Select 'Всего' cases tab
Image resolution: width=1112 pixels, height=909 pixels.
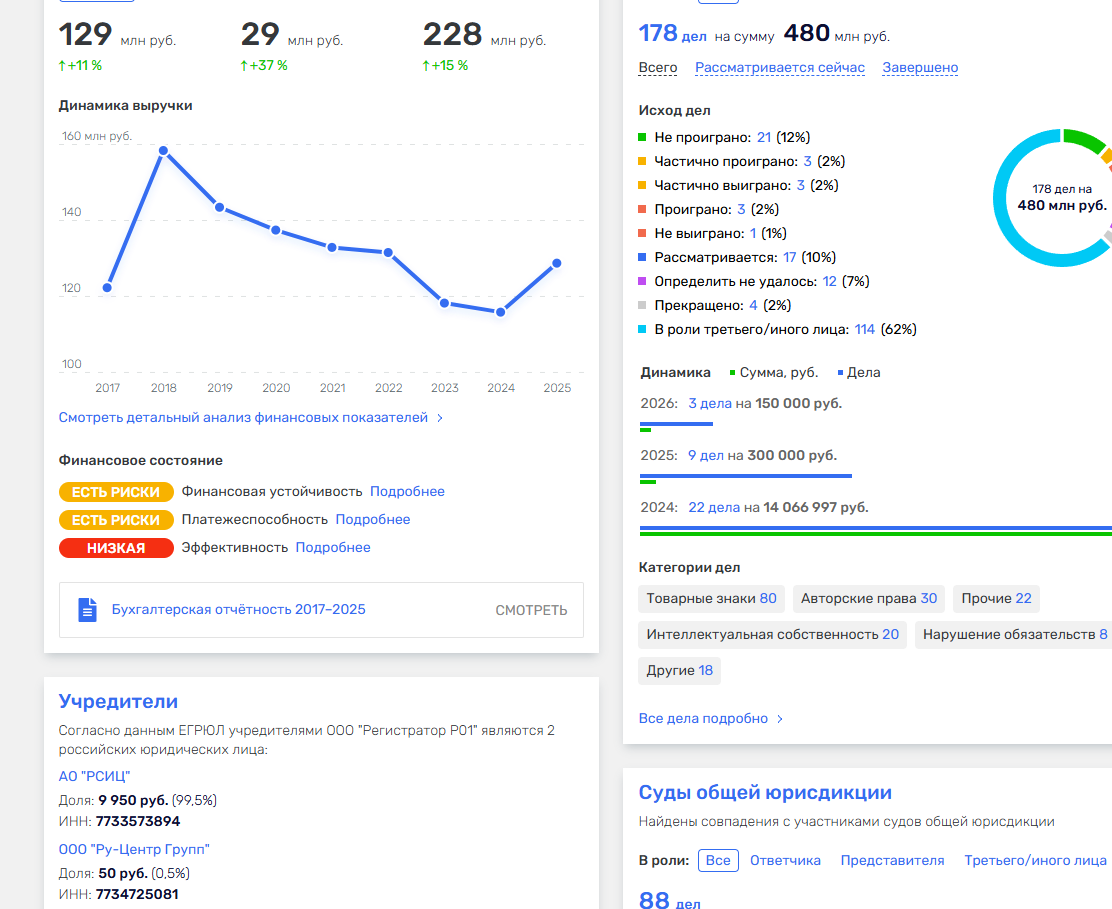657,68
